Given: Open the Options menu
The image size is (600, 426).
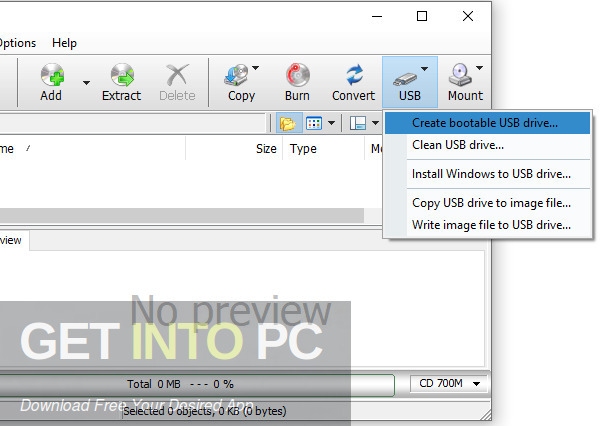Looking at the screenshot, I should 18,43.
